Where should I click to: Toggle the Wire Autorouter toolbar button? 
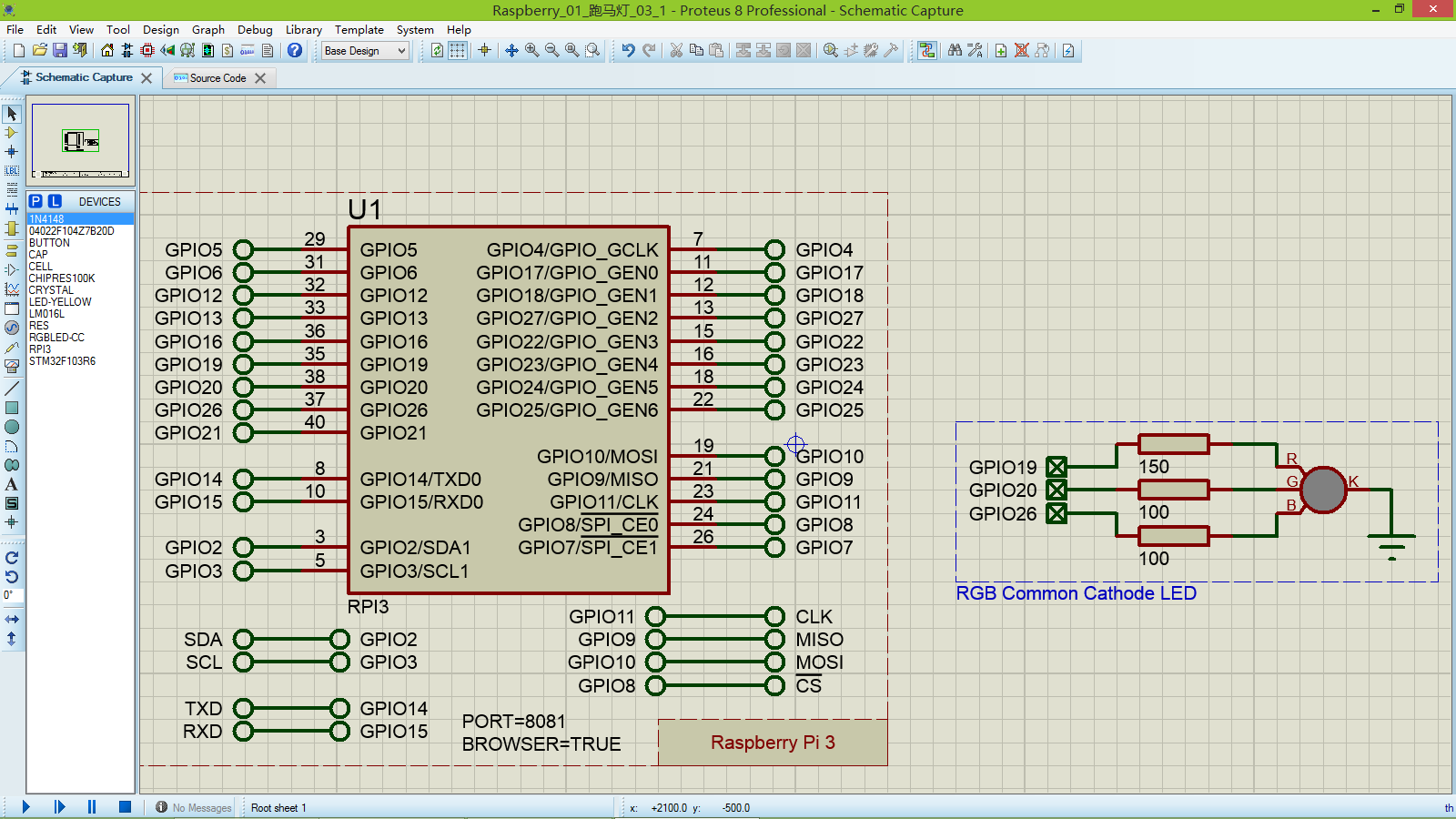click(927, 50)
